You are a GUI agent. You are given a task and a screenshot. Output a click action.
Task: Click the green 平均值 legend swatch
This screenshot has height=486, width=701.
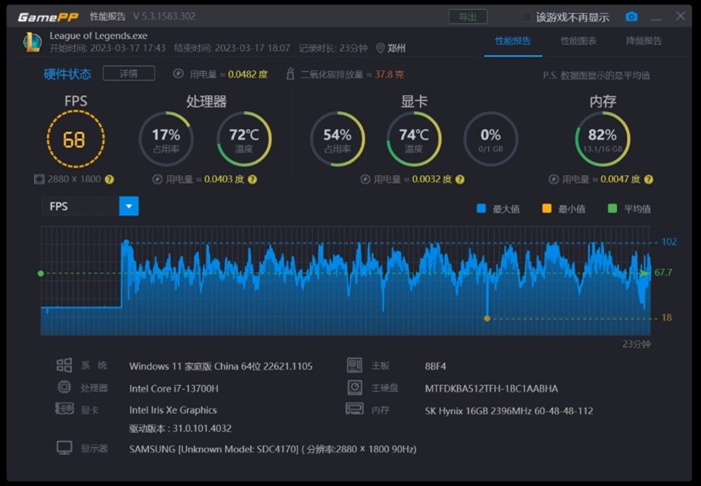click(x=612, y=208)
